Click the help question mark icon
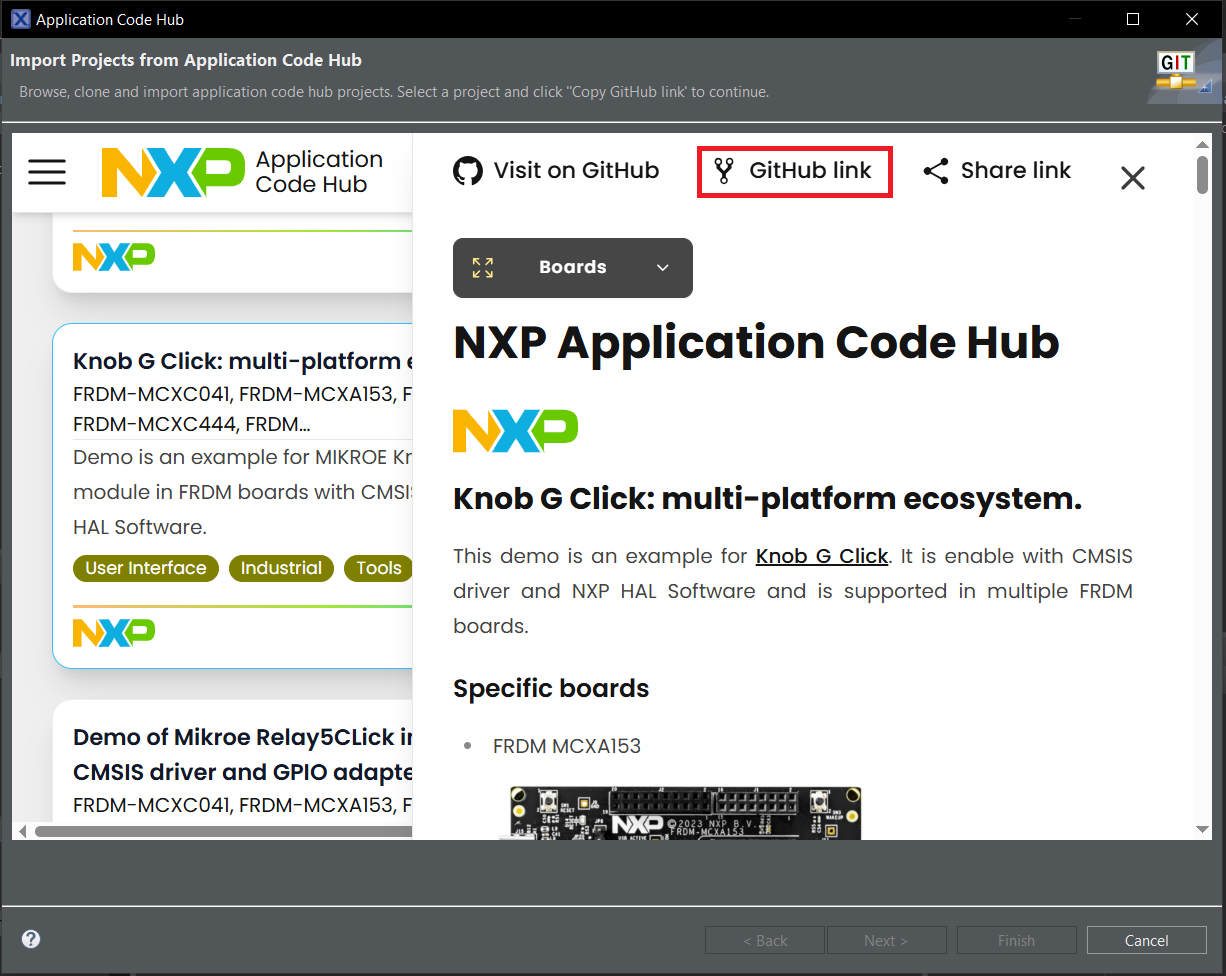 point(31,939)
